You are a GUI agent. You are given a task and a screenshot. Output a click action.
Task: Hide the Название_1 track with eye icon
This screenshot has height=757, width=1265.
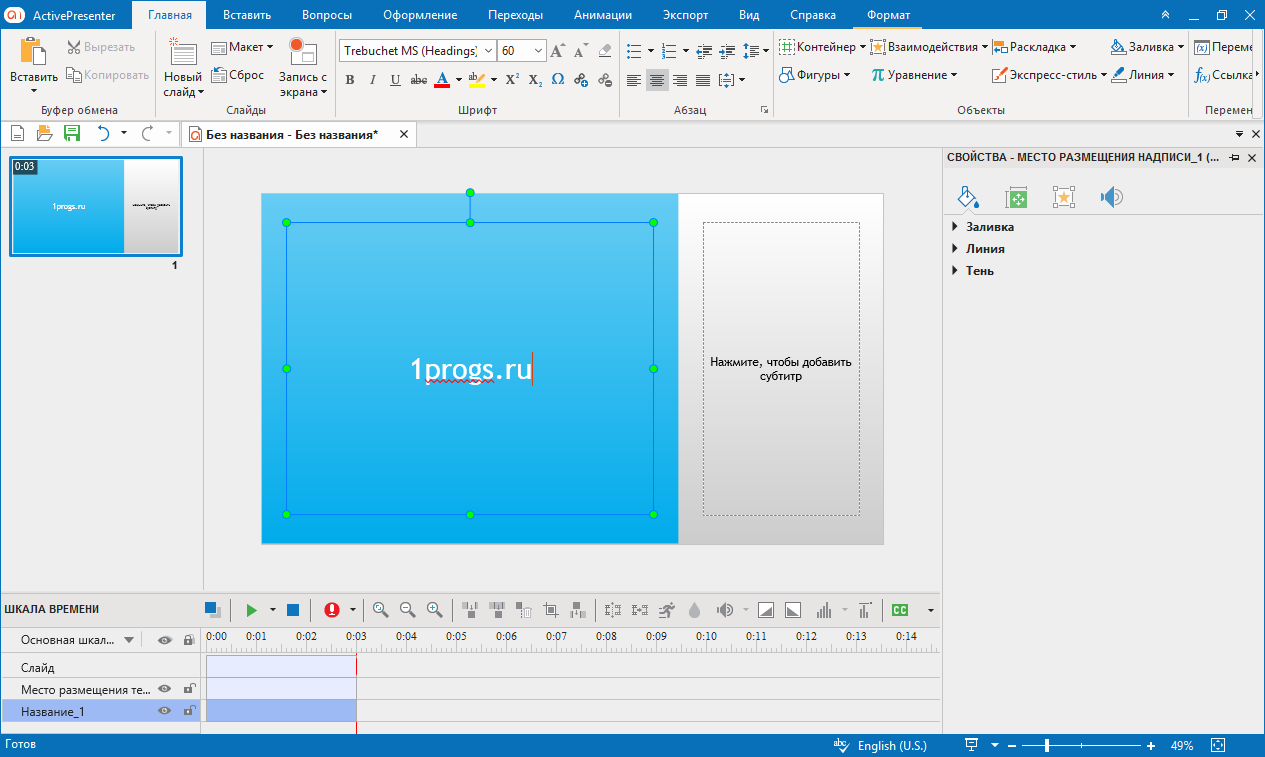pyautogui.click(x=164, y=711)
